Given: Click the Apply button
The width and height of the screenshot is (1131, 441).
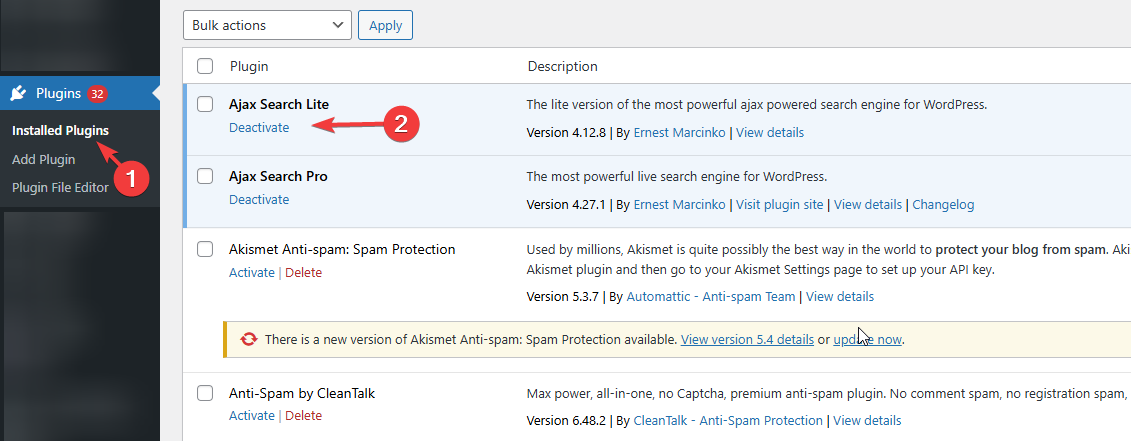Looking at the screenshot, I should (385, 25).
